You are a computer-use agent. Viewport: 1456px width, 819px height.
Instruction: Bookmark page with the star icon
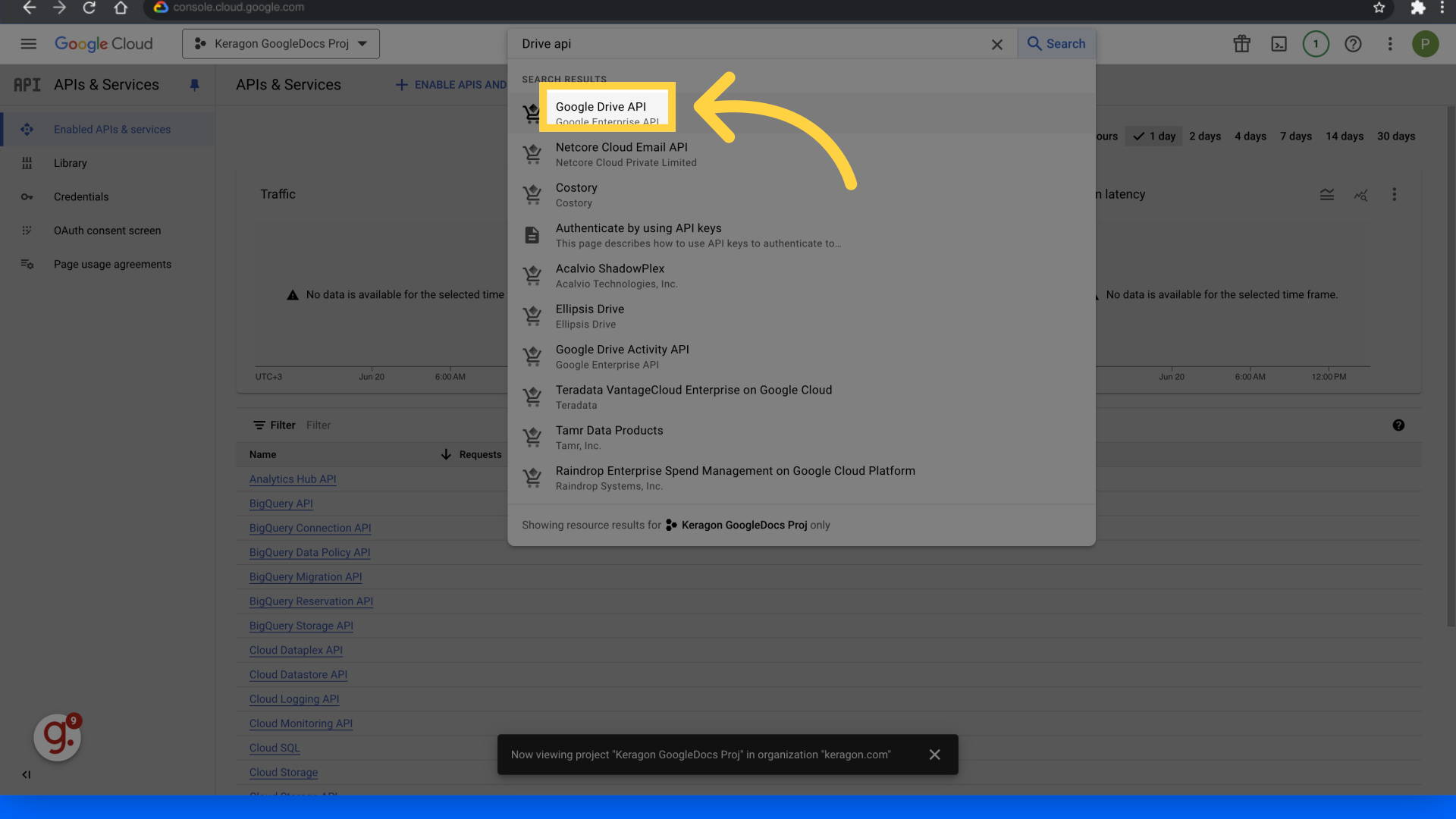pos(1379,8)
